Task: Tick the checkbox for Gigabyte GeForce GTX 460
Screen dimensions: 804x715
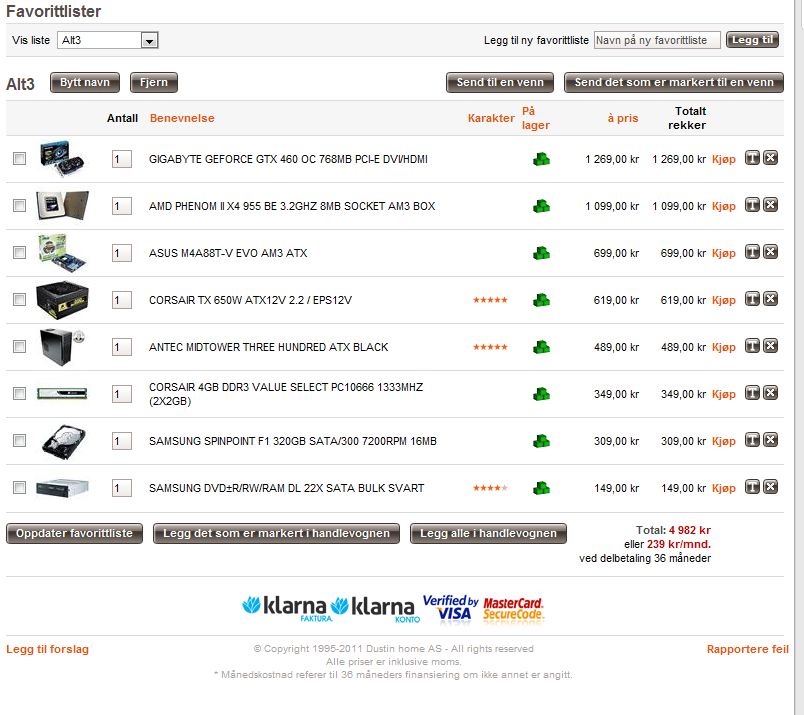Action: 19,158
